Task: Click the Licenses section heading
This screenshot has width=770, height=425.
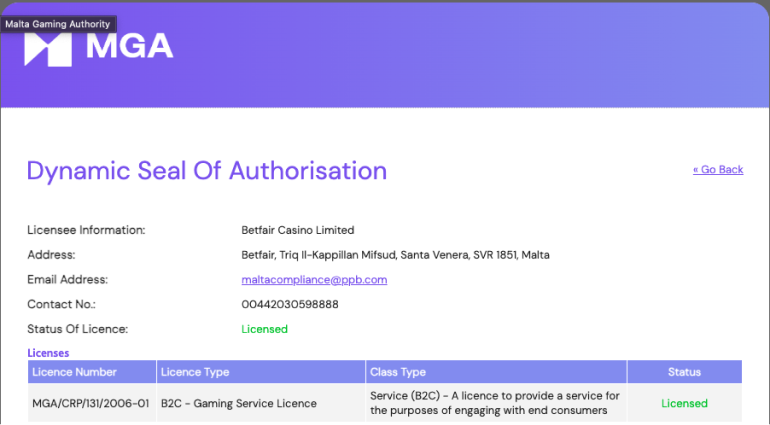Action: tap(48, 353)
